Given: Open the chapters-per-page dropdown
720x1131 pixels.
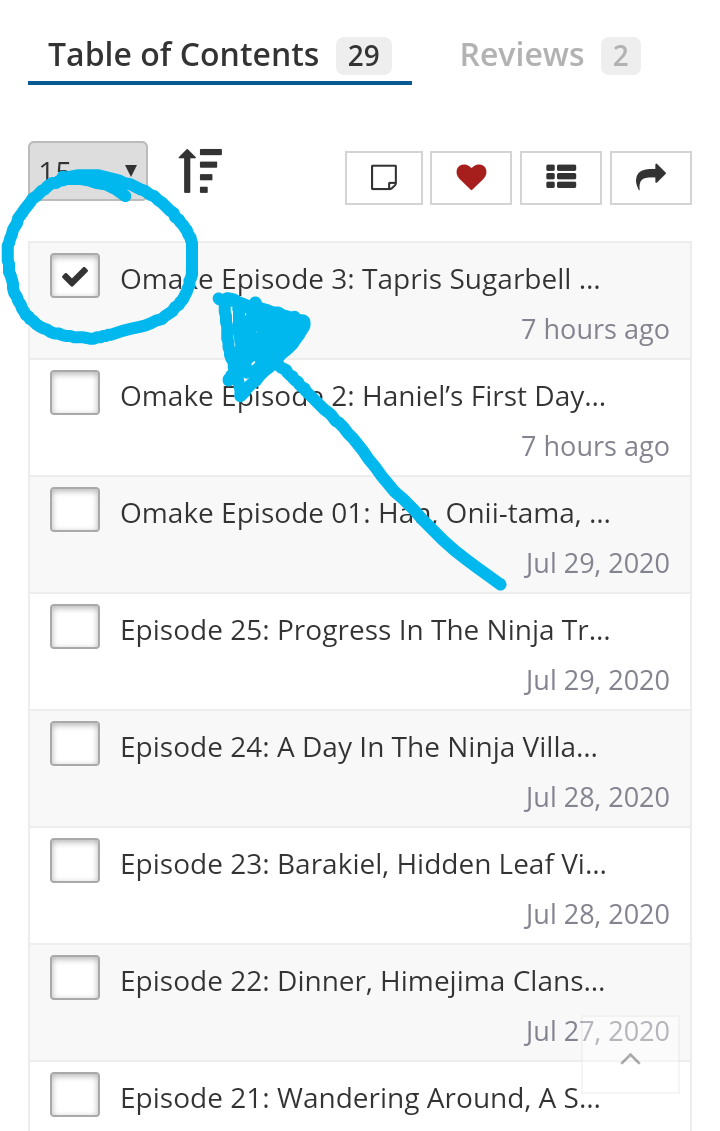Looking at the screenshot, I should pyautogui.click(x=88, y=171).
